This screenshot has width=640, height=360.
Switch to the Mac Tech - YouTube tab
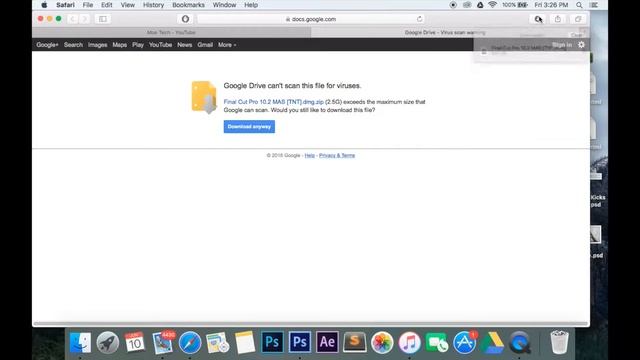click(171, 32)
